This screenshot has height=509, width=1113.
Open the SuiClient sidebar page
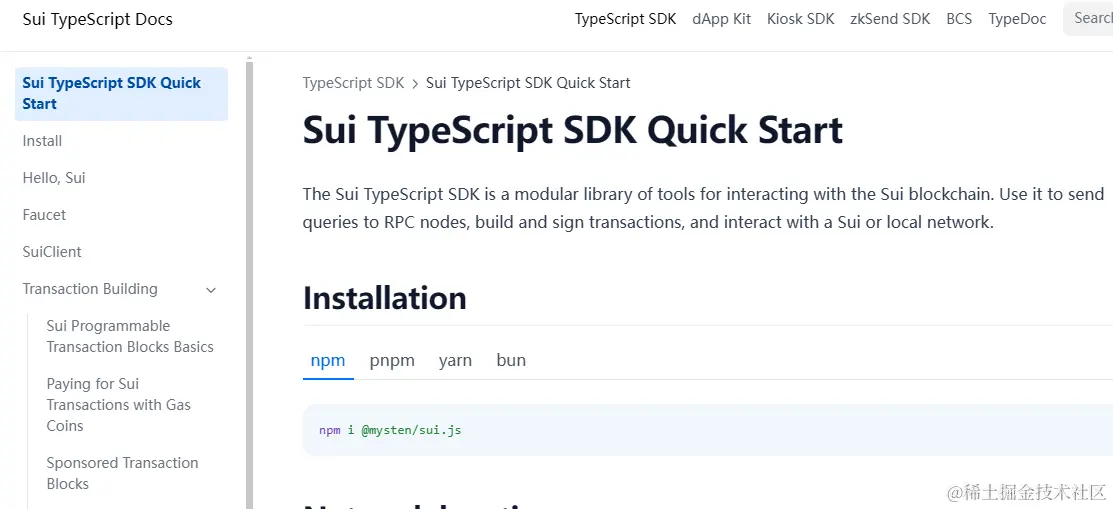pyautogui.click(x=52, y=252)
